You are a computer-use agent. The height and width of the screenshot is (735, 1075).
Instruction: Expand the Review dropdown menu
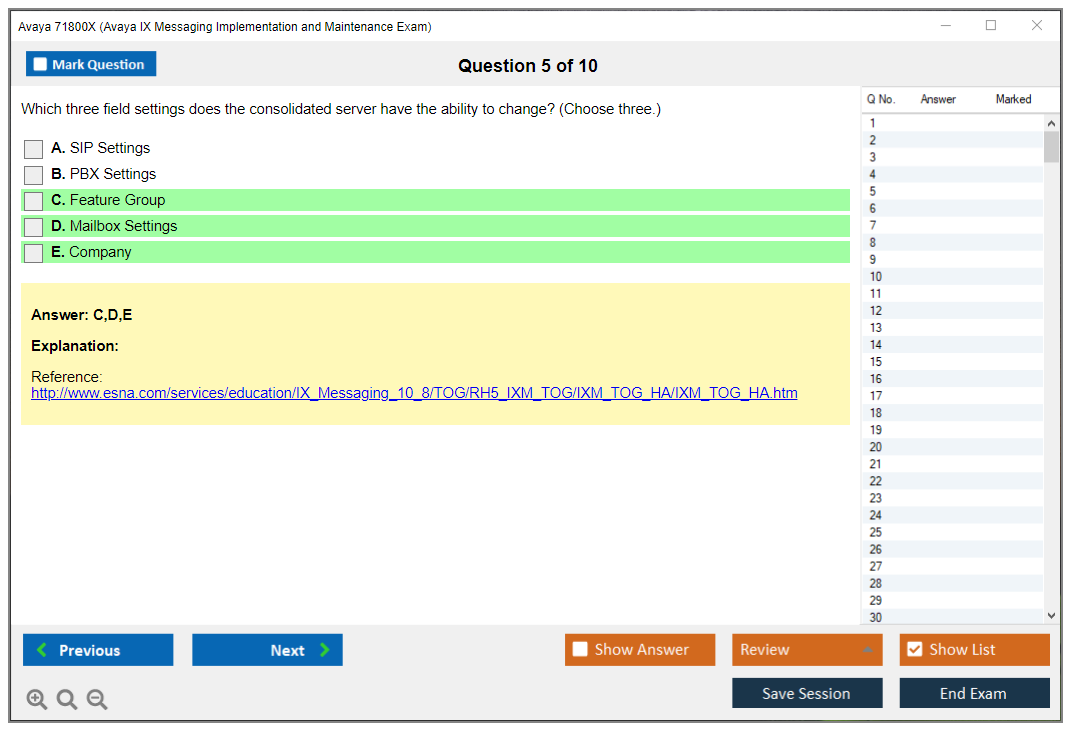pyautogui.click(x=867, y=650)
